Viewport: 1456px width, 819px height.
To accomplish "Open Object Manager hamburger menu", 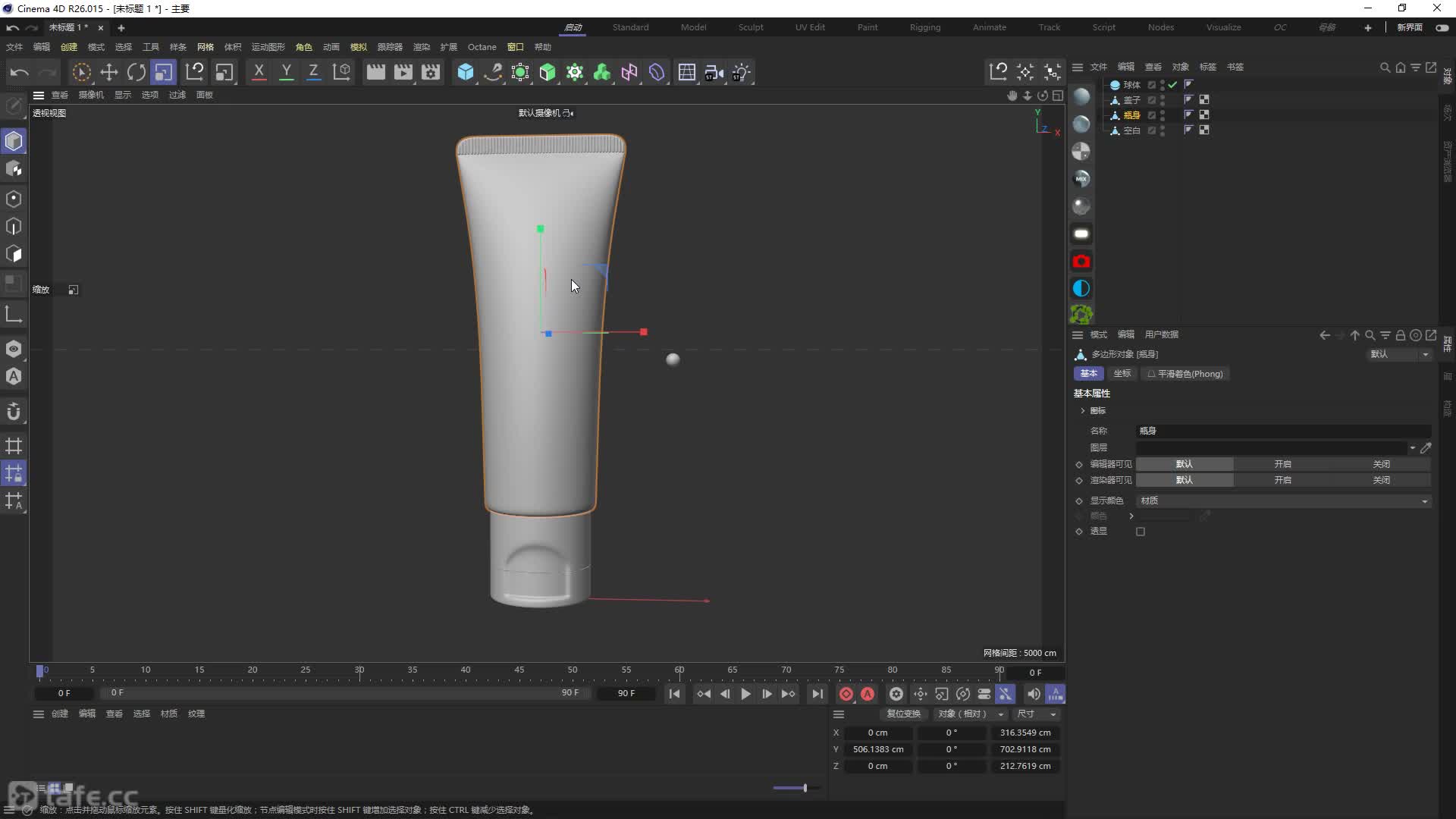I will (1078, 67).
